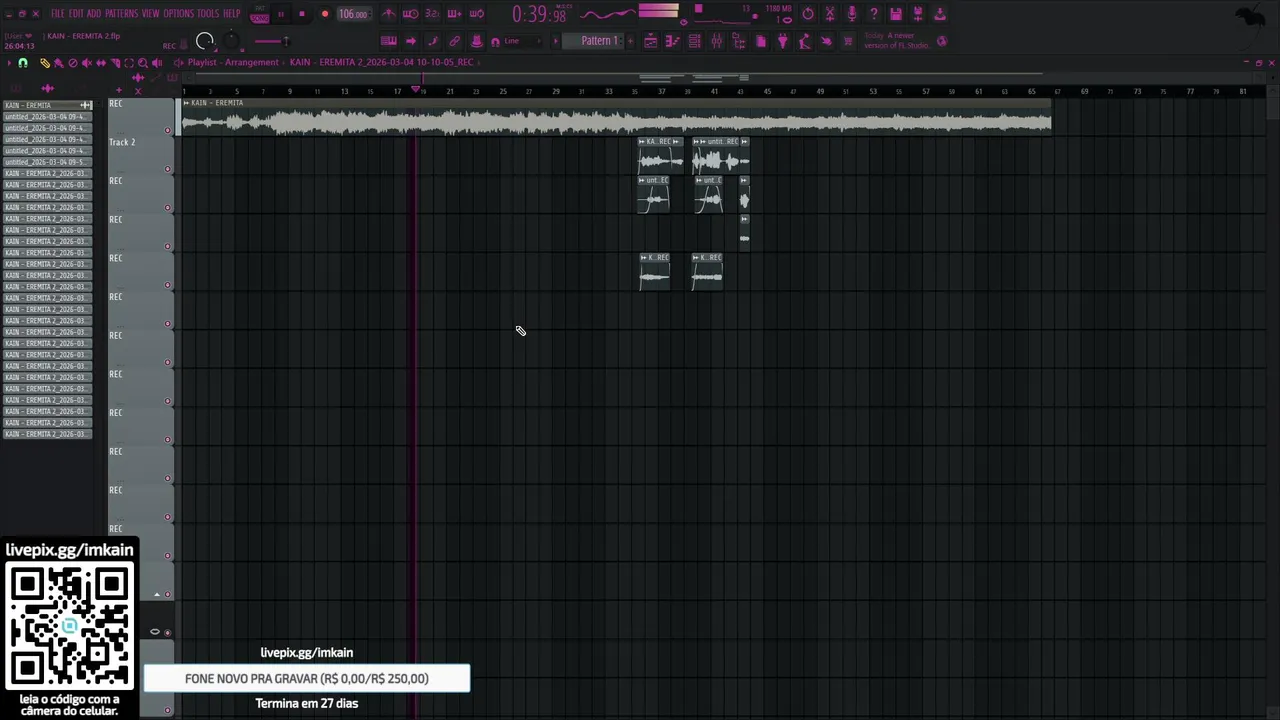Viewport: 1280px width, 720px height.
Task: Open the Channel rack view icon
Action: (x=694, y=41)
